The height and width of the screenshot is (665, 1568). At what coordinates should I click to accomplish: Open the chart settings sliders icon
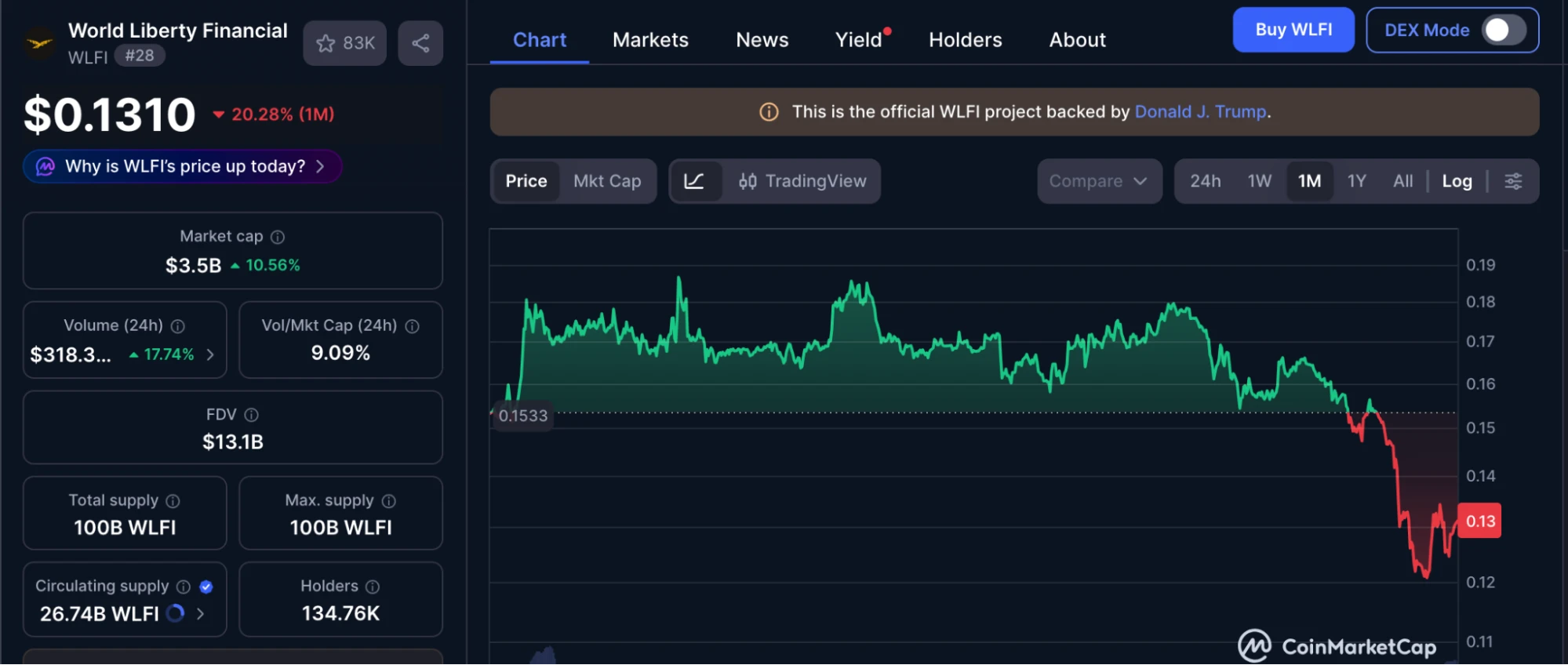[1513, 181]
